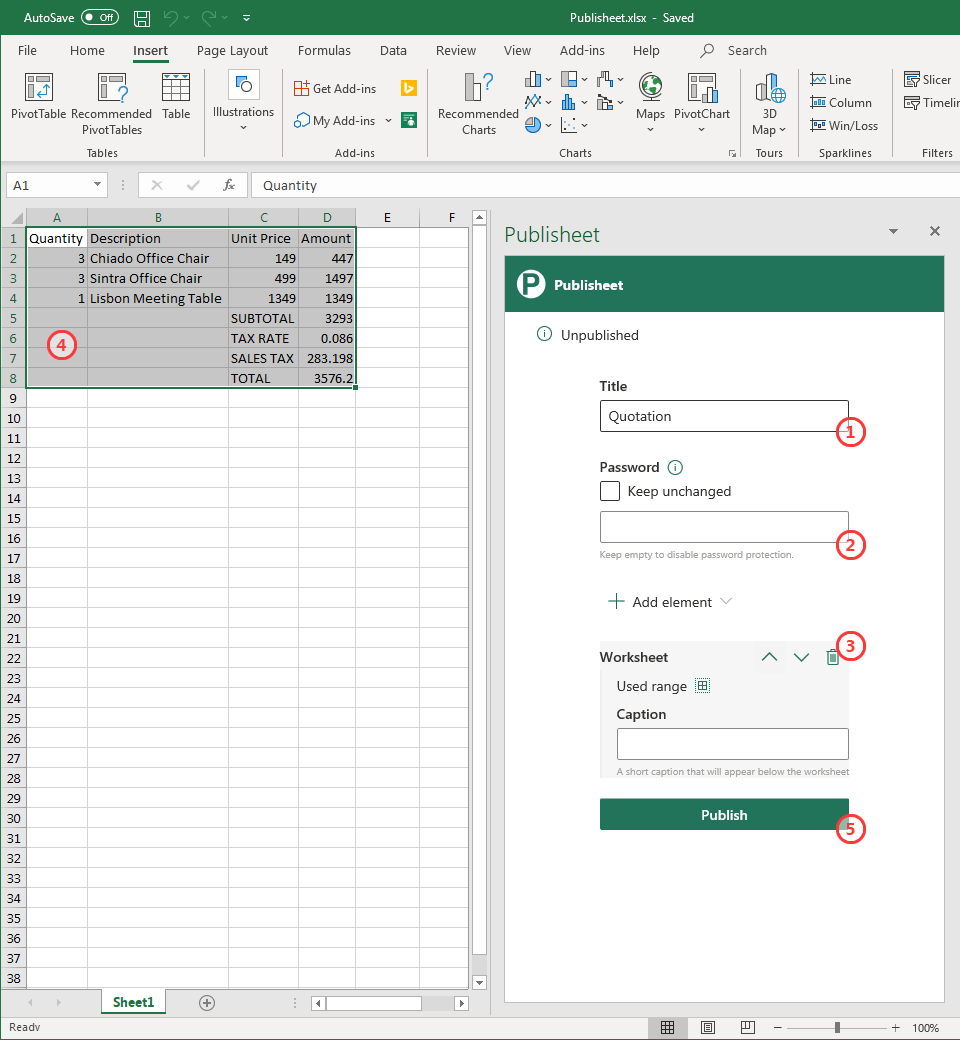The width and height of the screenshot is (960, 1040).
Task: Click the password info icon
Action: tap(675, 468)
